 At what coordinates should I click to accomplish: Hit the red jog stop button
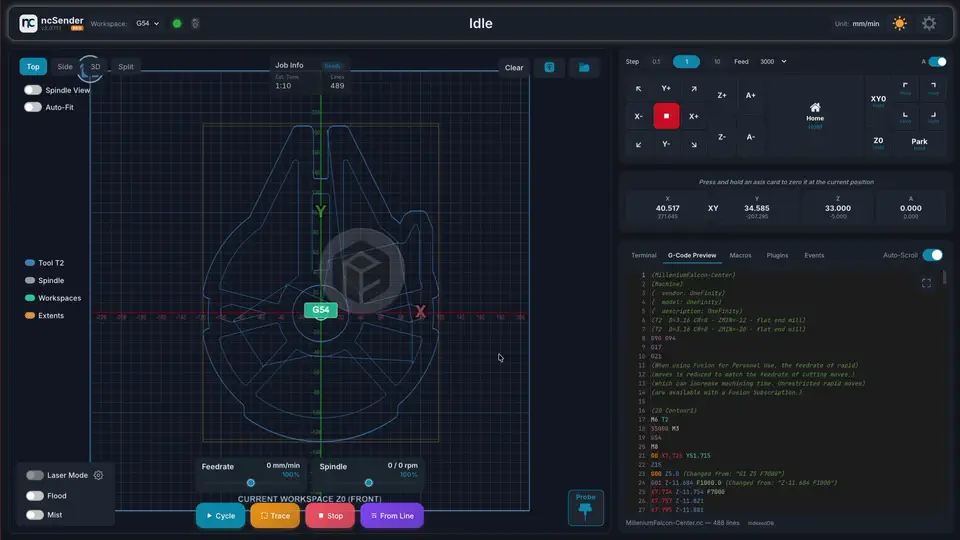(x=666, y=116)
